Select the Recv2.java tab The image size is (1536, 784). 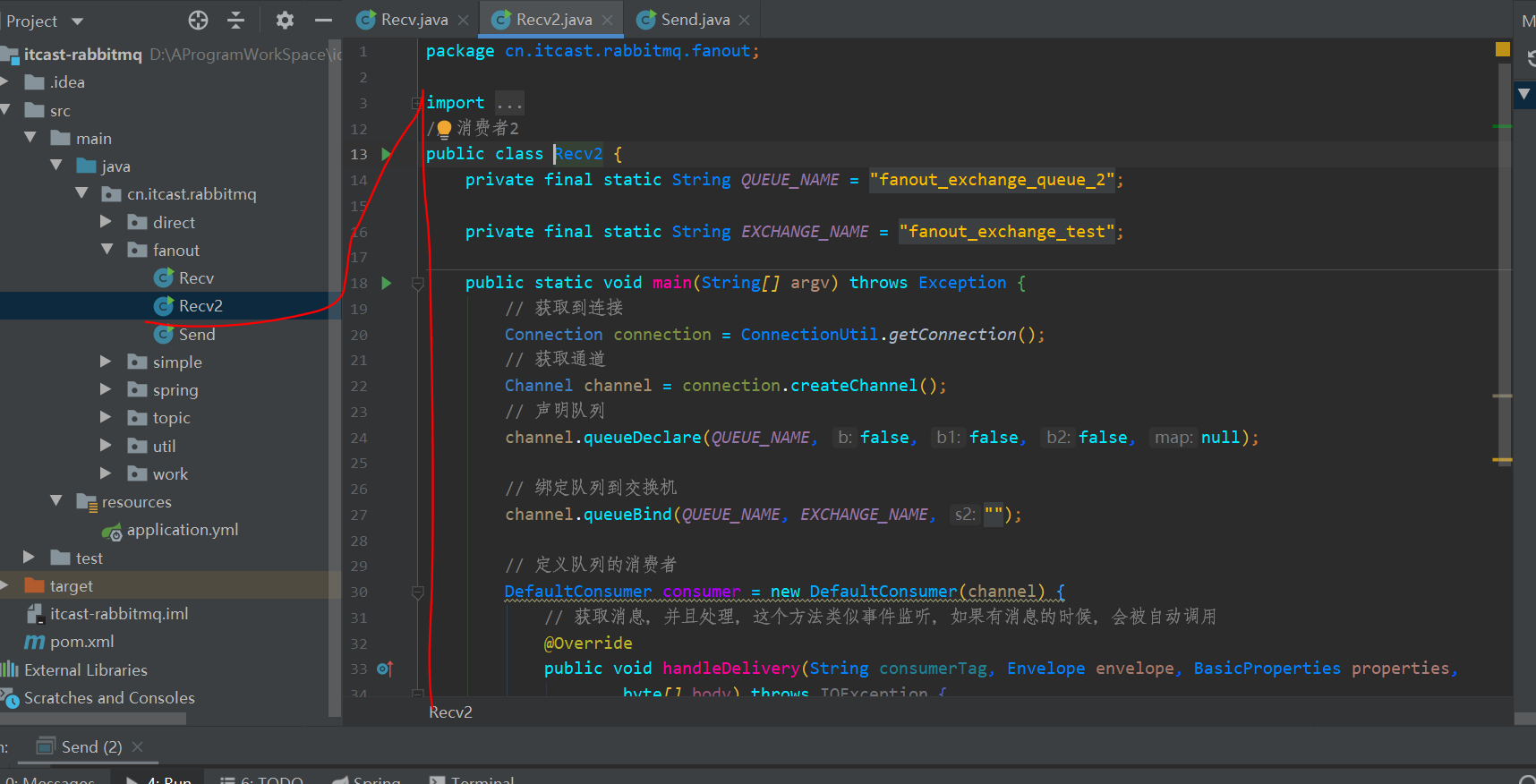click(553, 20)
